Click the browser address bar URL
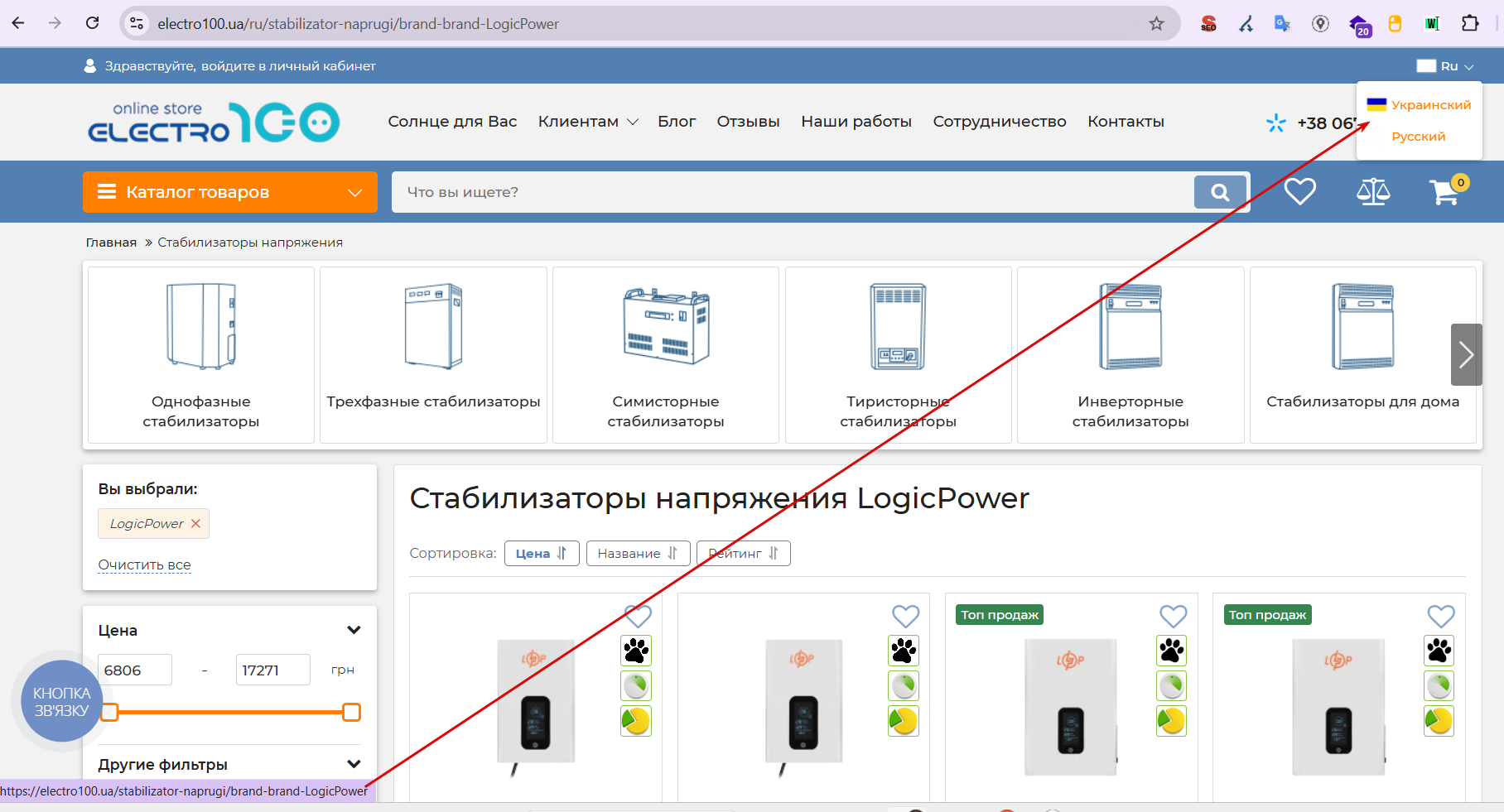This screenshot has width=1504, height=812. [358, 24]
